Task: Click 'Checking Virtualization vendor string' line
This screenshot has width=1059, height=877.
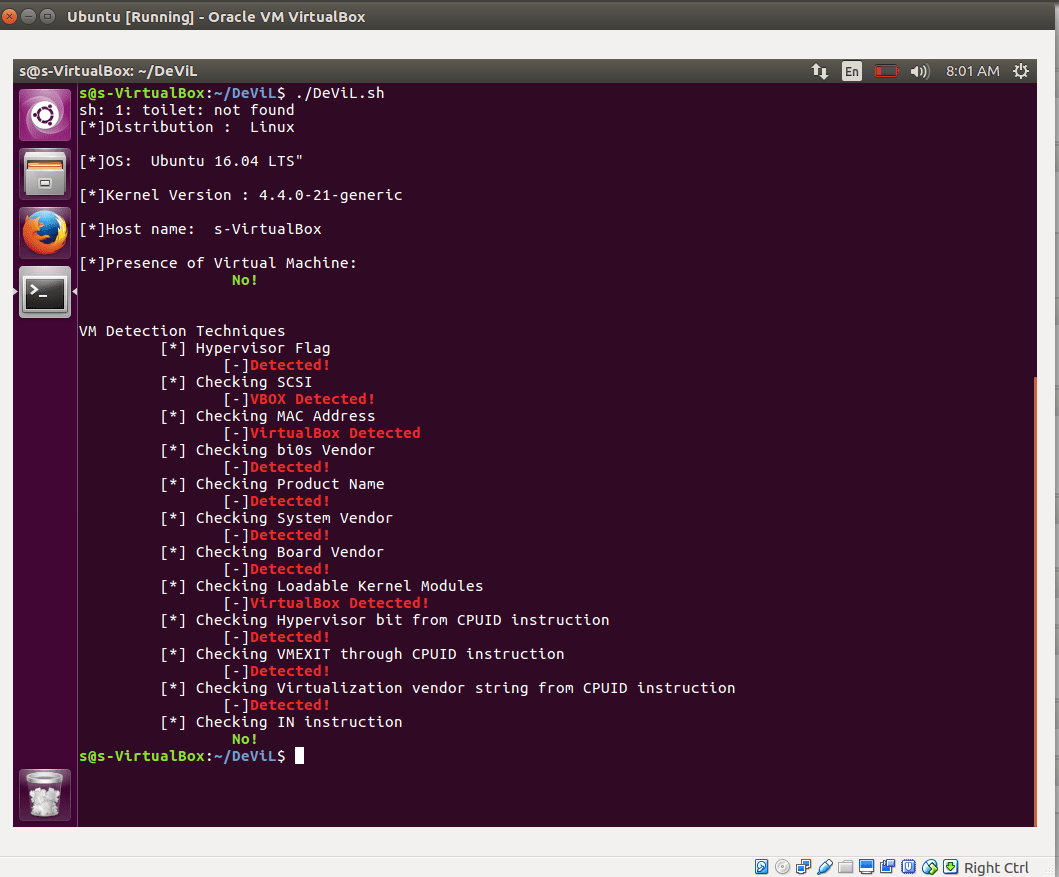Action: 448,688
